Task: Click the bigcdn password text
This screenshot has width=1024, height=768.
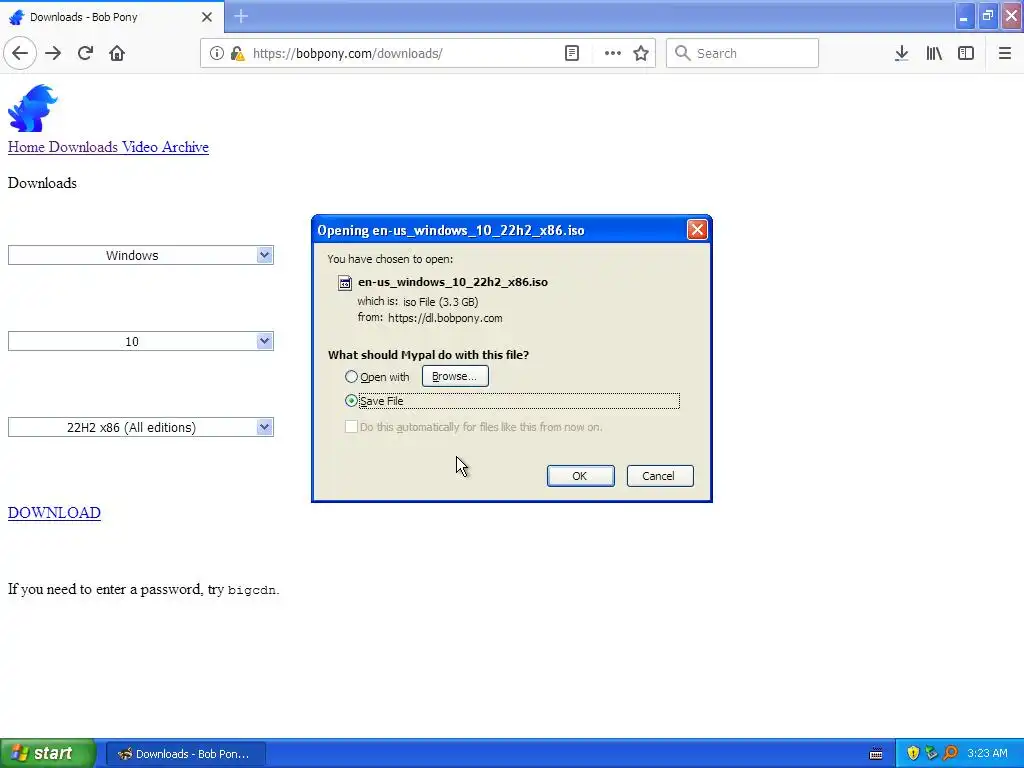Action: [251, 590]
